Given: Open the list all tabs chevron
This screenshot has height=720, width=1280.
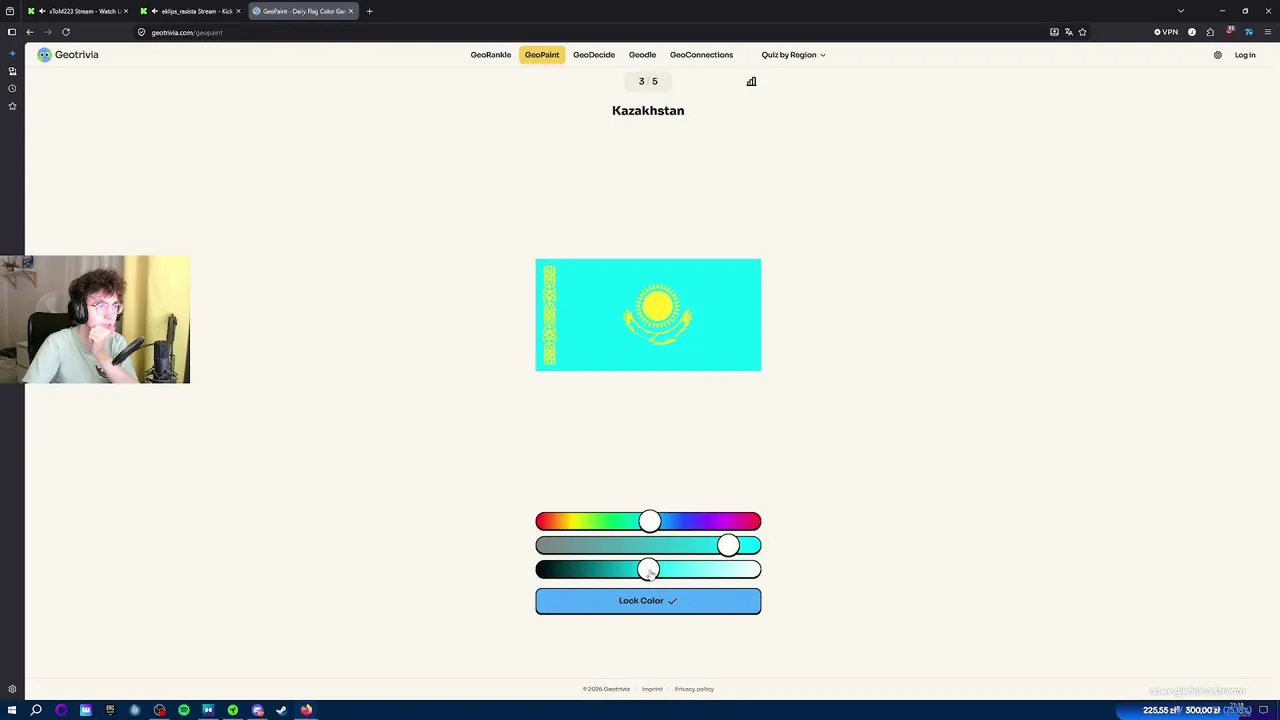Looking at the screenshot, I should (1181, 11).
